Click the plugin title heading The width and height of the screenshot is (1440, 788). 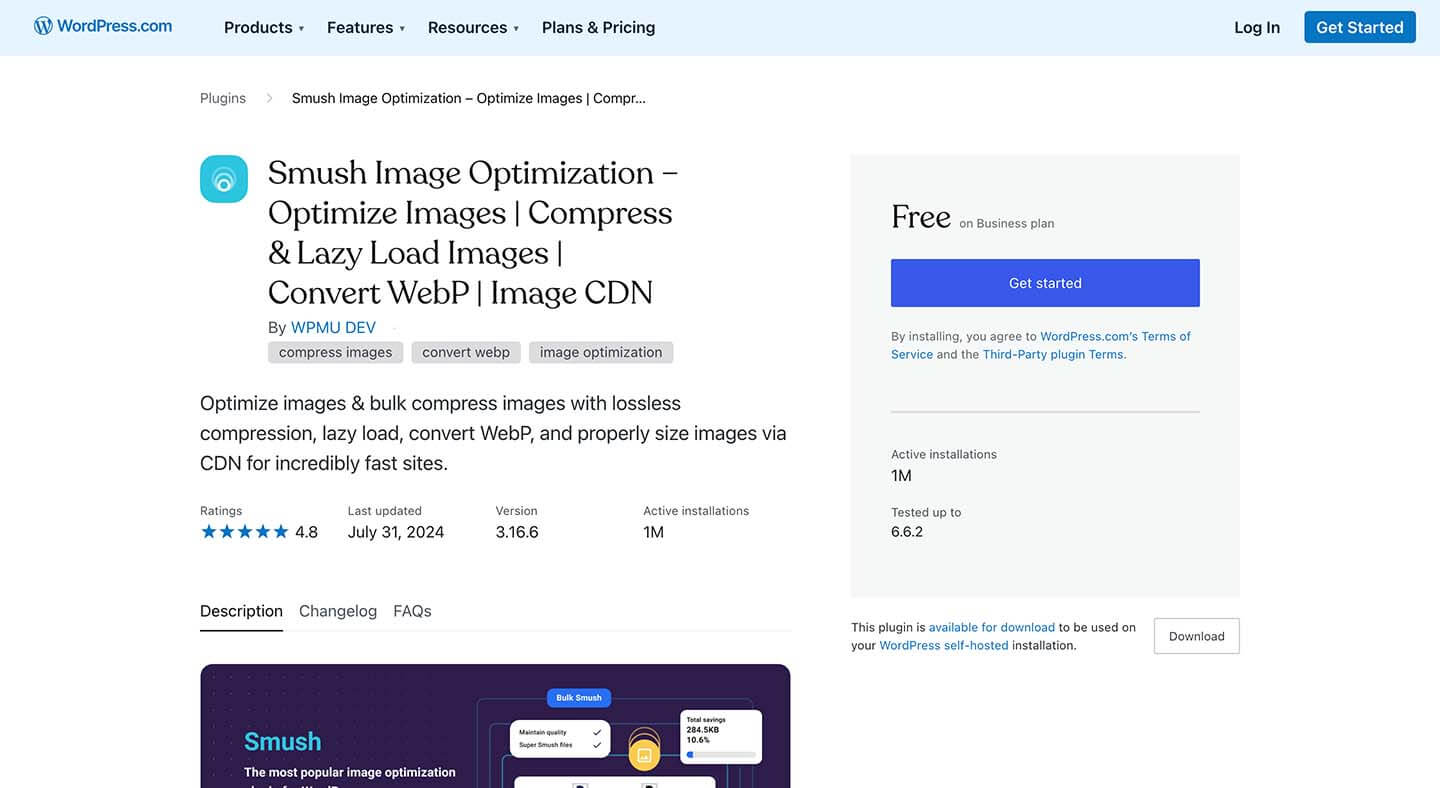coord(473,232)
